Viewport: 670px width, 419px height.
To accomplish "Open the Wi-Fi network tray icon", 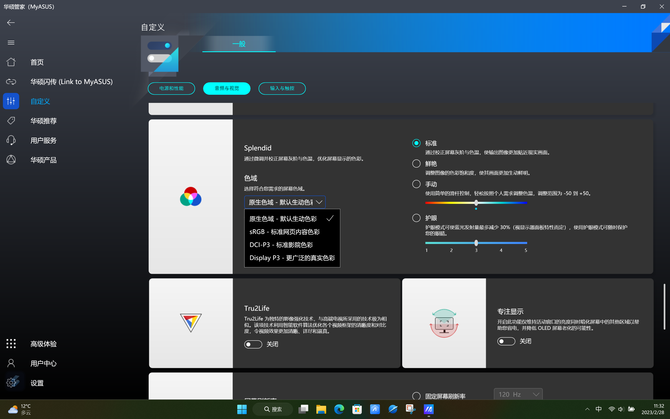I will pos(611,409).
